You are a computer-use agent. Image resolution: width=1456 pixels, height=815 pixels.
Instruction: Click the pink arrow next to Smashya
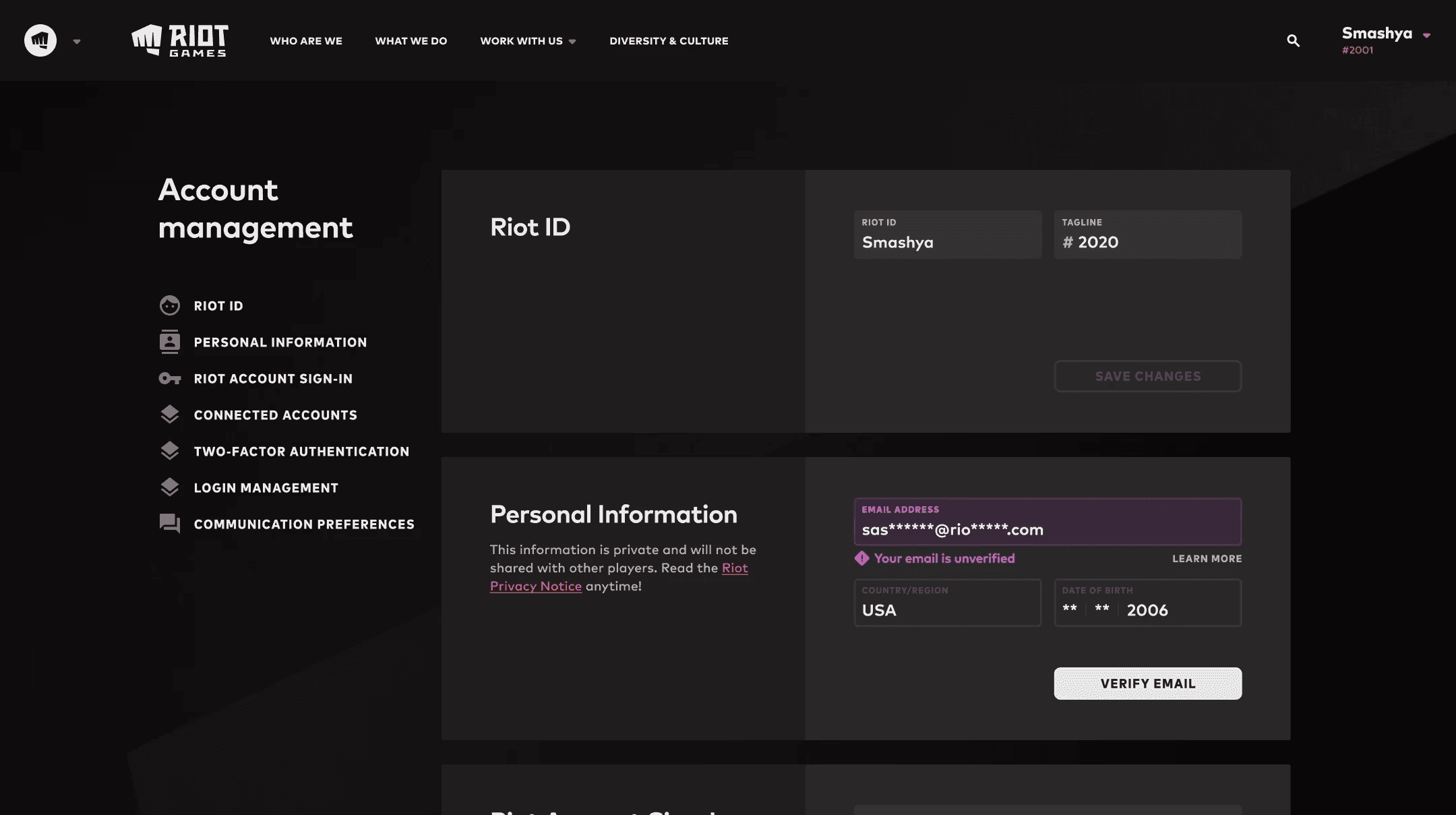[1426, 35]
